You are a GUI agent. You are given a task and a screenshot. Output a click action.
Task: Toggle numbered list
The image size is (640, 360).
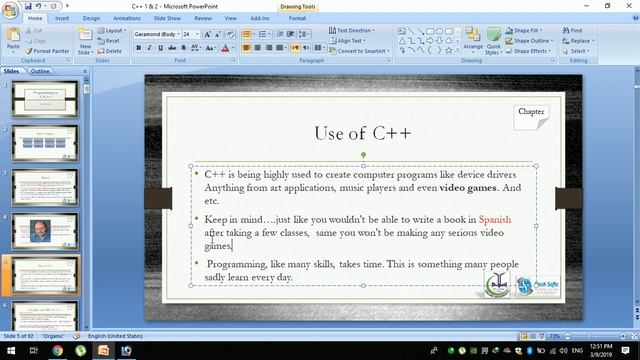coord(263,34)
